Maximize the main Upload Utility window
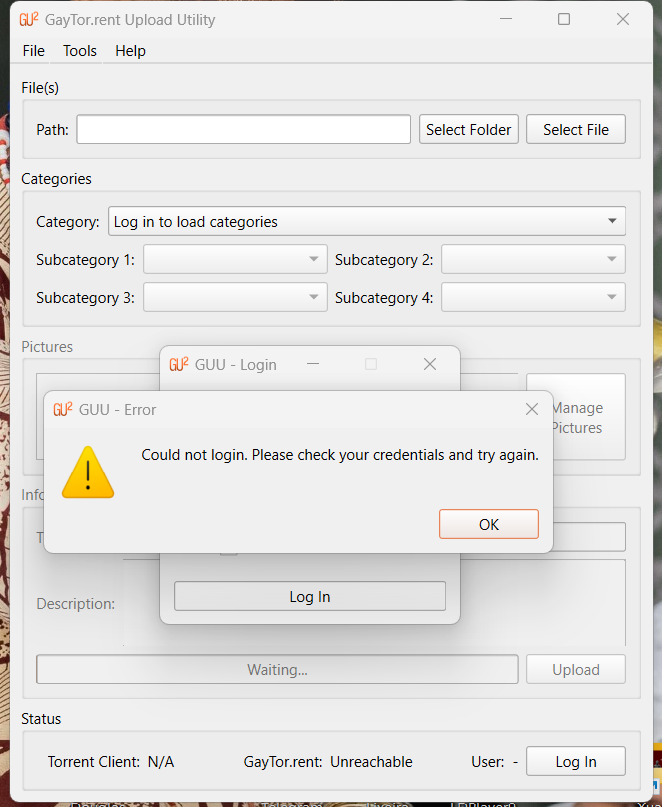This screenshot has width=662, height=807. point(564,20)
